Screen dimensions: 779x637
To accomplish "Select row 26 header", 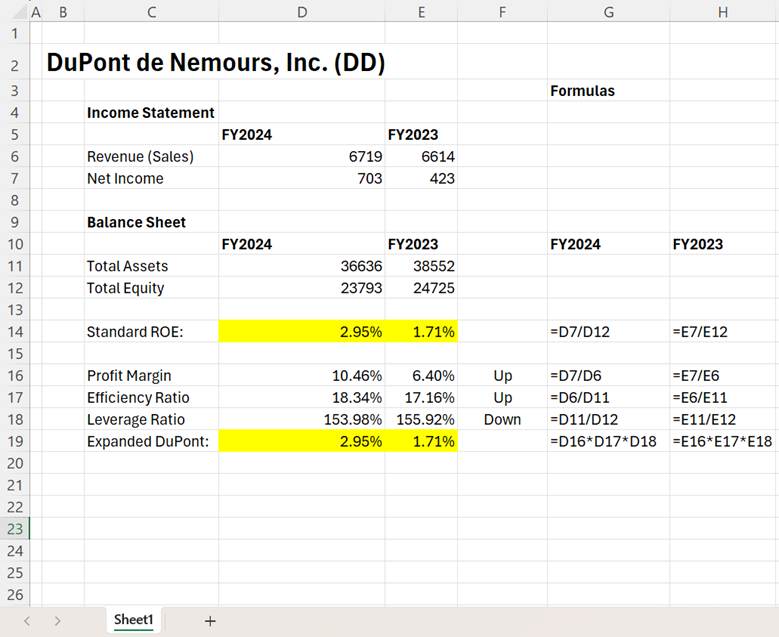I will click(x=15, y=594).
